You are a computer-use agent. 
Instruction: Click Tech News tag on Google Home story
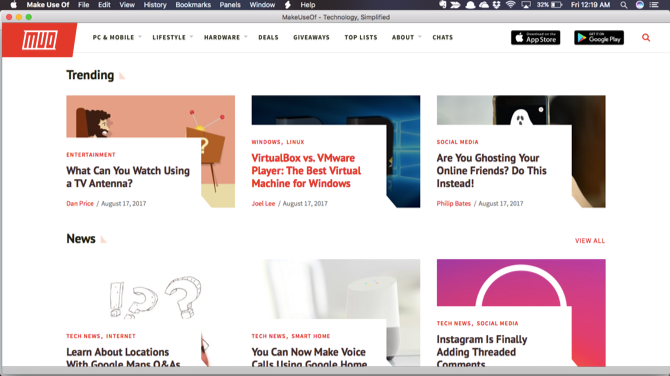[268, 336]
